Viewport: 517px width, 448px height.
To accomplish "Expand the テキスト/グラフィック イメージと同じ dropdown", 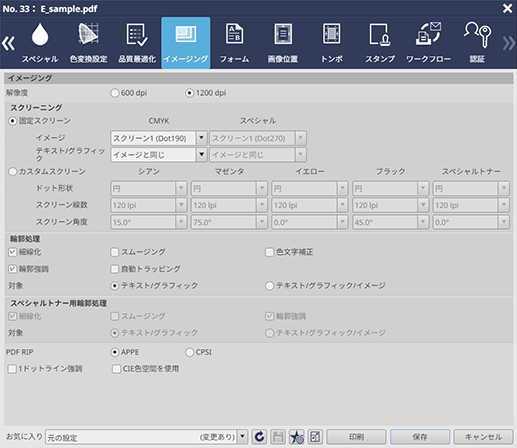I will pos(201,155).
